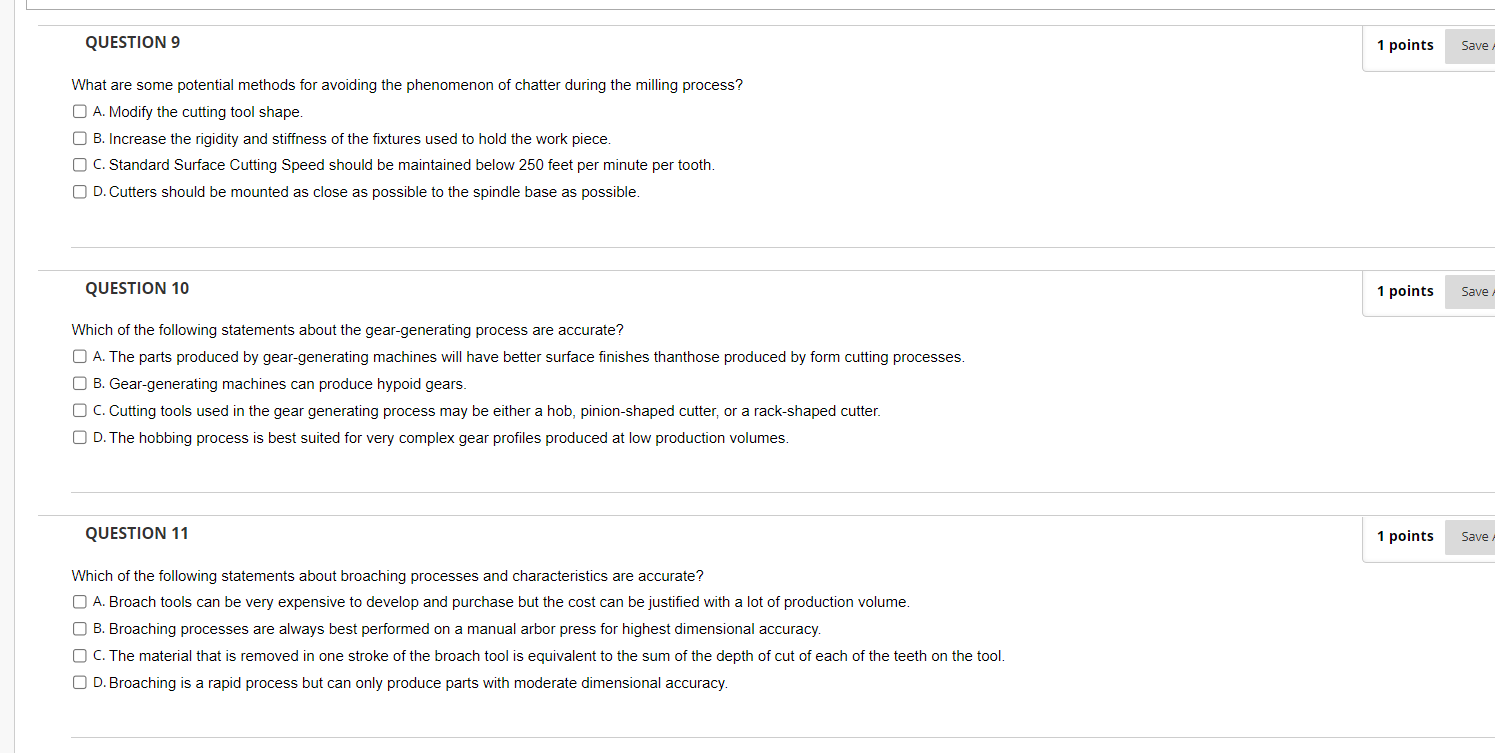Select option D about mounting cutters near spindle base

(x=79, y=191)
